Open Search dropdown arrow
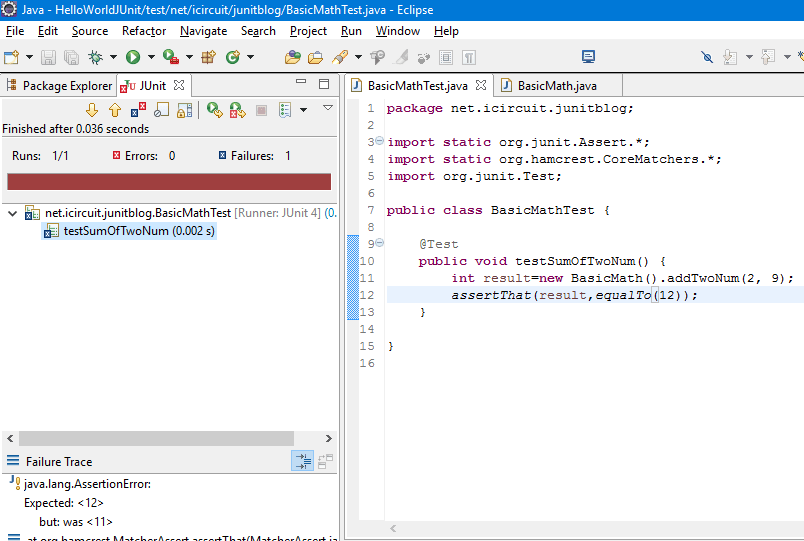804x541 pixels. (x=358, y=57)
